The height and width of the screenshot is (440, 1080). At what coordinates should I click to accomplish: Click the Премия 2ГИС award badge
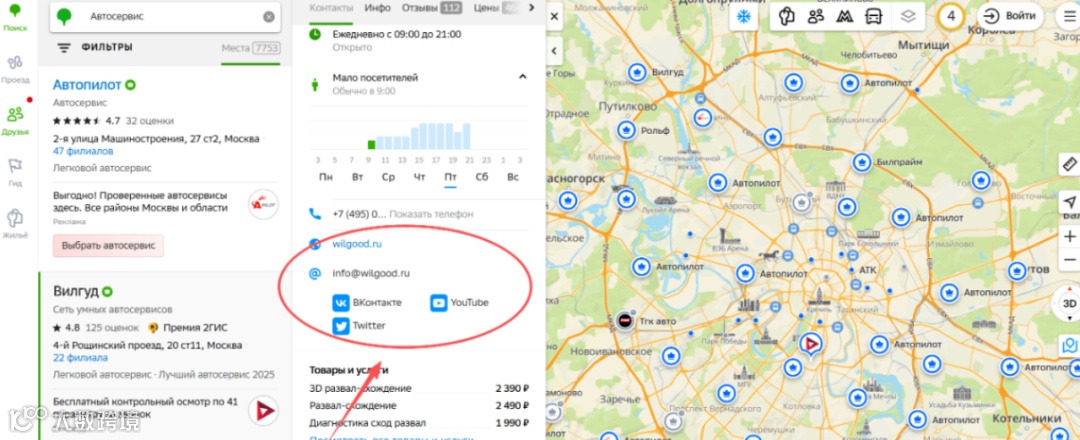(188, 328)
